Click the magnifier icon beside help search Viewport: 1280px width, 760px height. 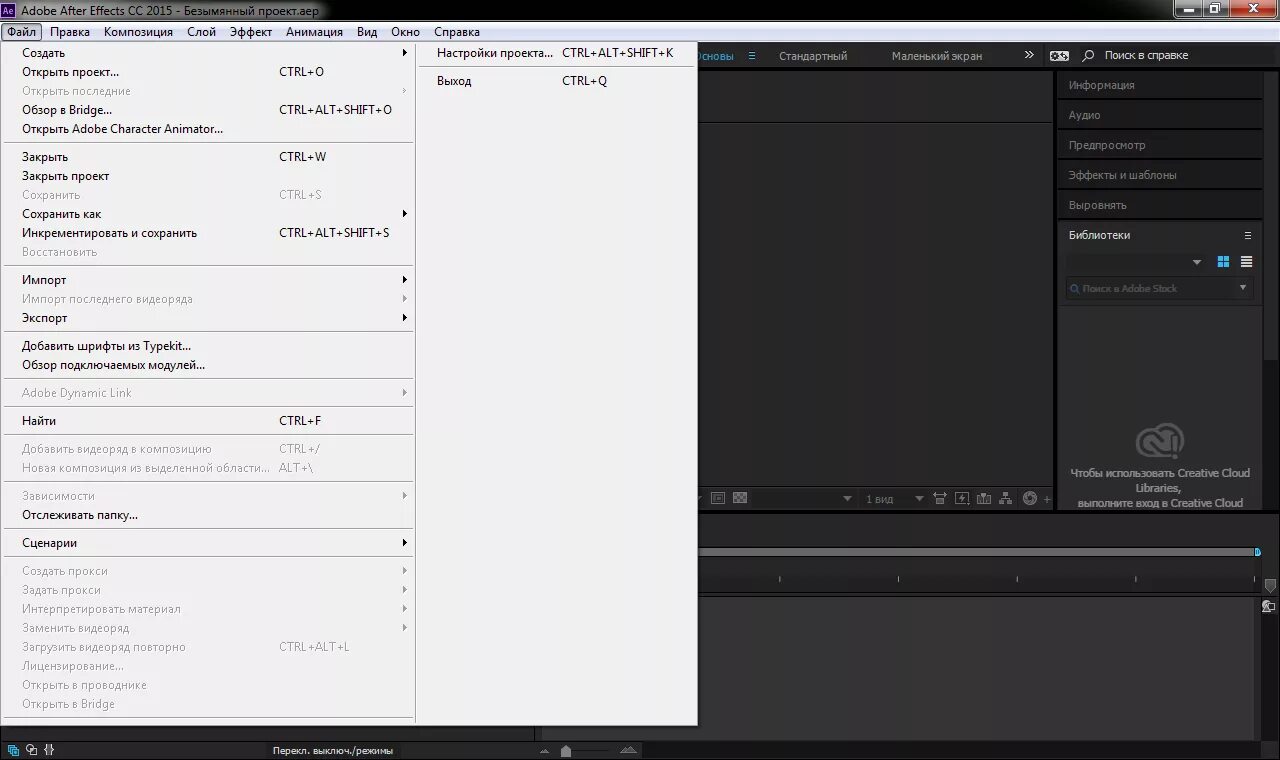[x=1087, y=56]
